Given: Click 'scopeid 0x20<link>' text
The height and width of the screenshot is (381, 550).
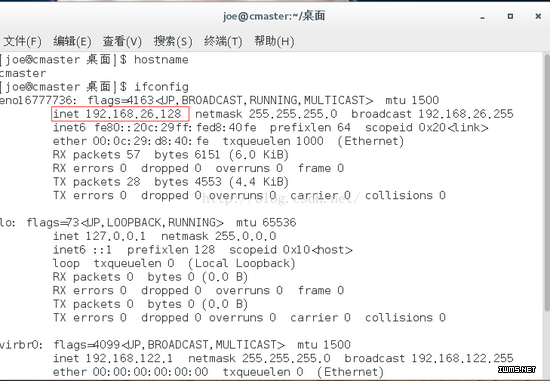Looking at the screenshot, I should coord(427,128).
